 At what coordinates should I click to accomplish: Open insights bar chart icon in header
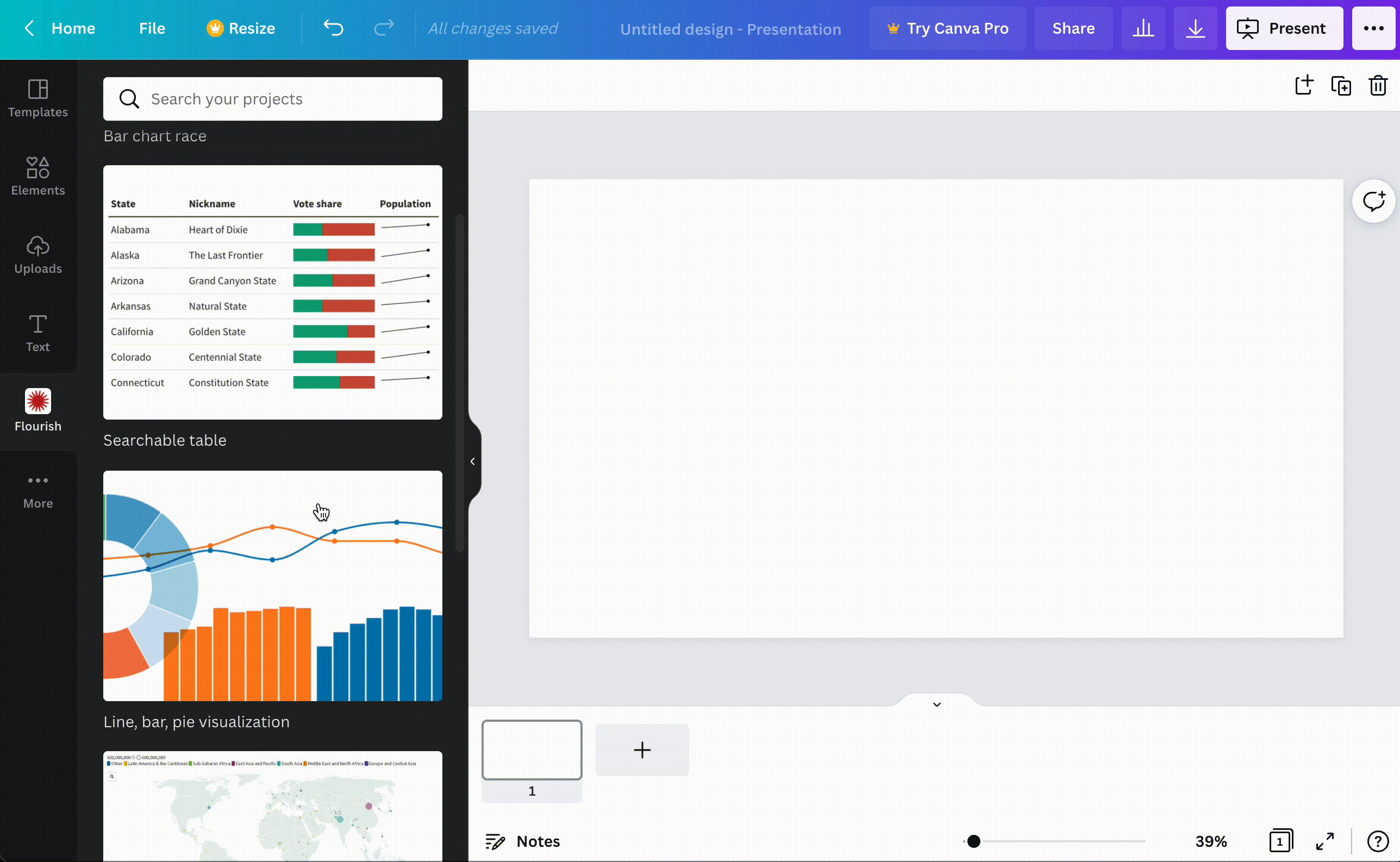pyautogui.click(x=1143, y=28)
